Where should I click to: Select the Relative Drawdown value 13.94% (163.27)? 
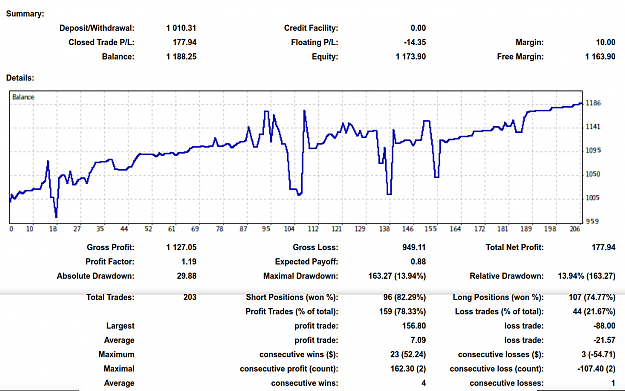coord(586,276)
